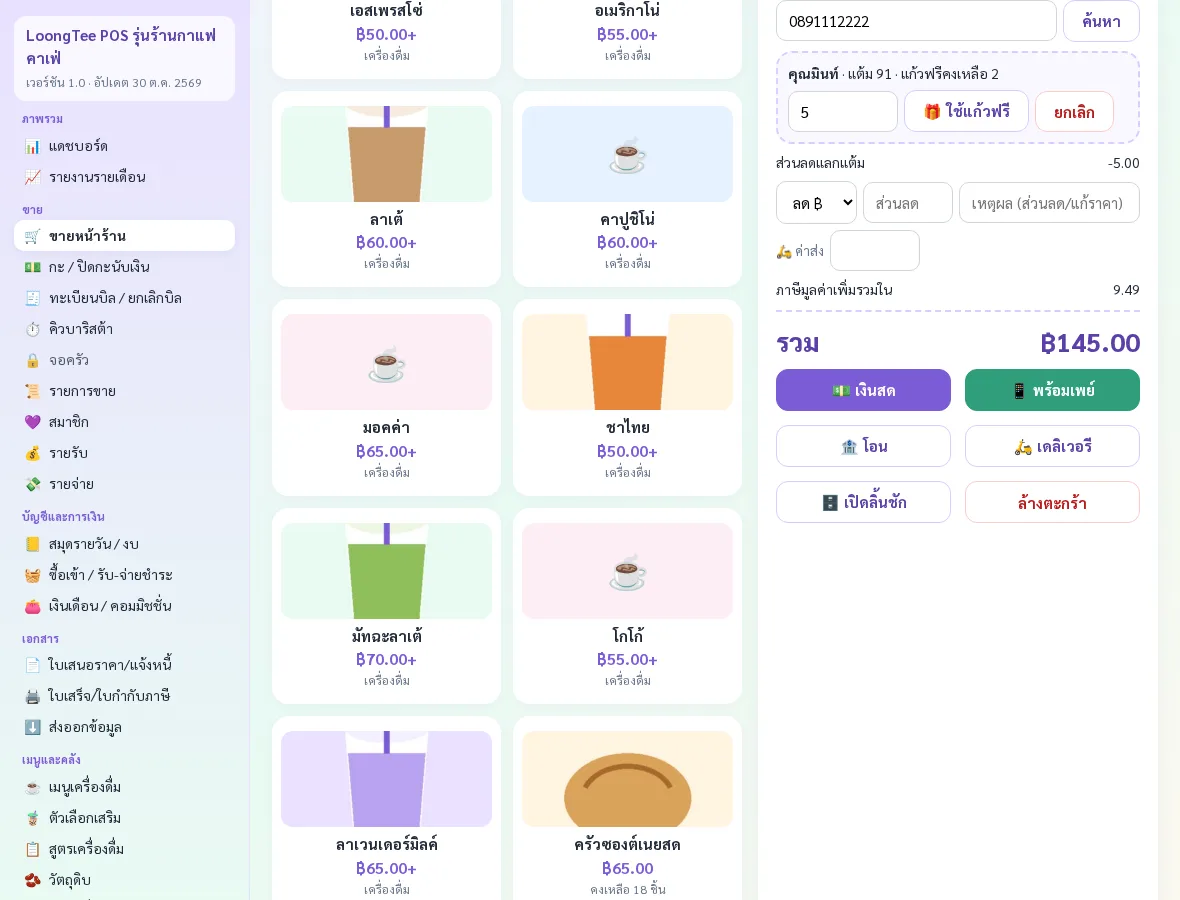Click the basket icon for ซื้อเข้า / รับ-จ่ายชำระ

tap(32, 575)
